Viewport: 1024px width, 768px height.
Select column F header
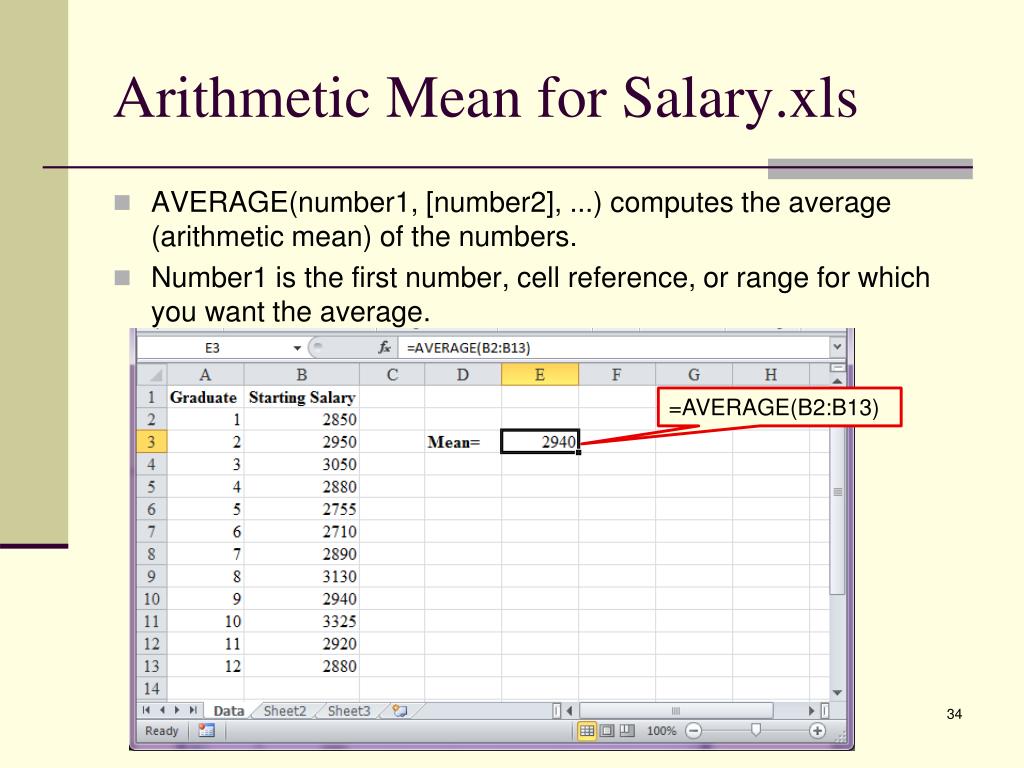point(616,375)
